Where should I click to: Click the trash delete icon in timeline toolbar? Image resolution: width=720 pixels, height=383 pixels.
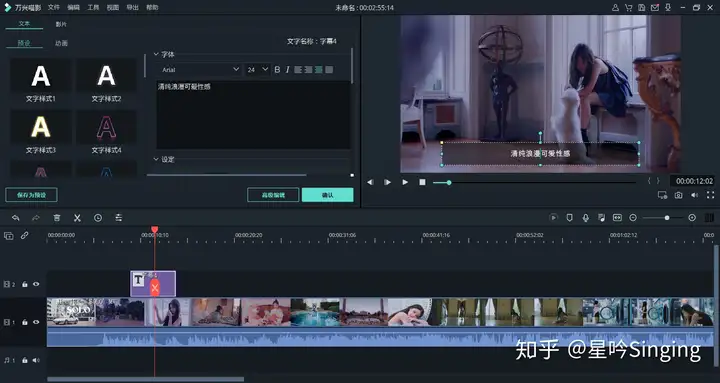click(x=56, y=218)
